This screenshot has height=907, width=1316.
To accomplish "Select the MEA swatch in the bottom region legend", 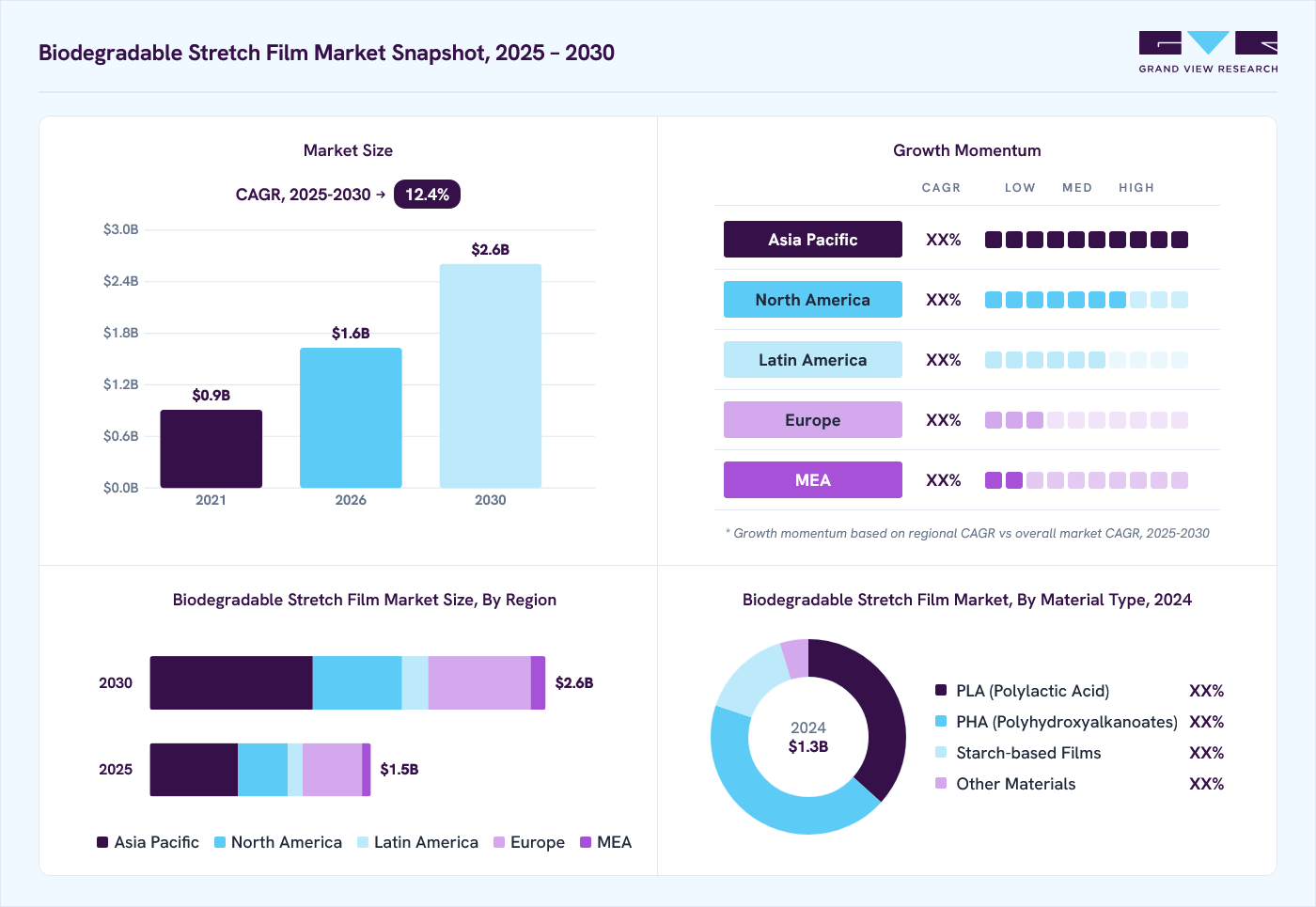I will coord(586,842).
